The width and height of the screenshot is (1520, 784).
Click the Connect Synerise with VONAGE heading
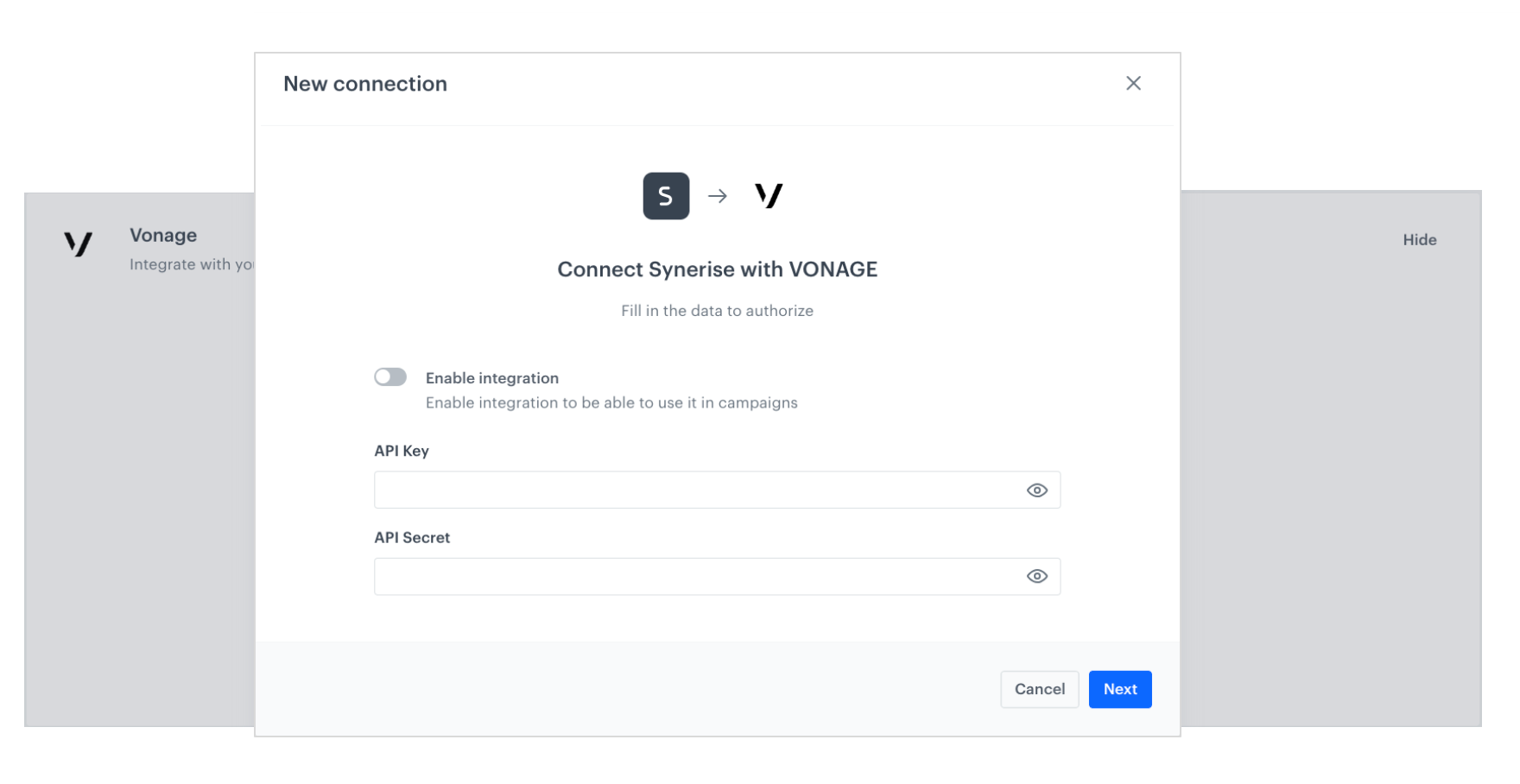coord(717,269)
